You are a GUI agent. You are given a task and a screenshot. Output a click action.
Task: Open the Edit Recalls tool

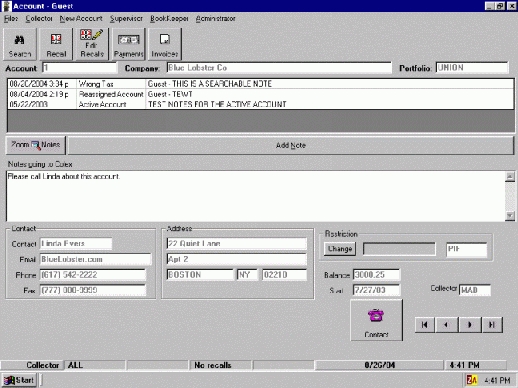(92, 44)
